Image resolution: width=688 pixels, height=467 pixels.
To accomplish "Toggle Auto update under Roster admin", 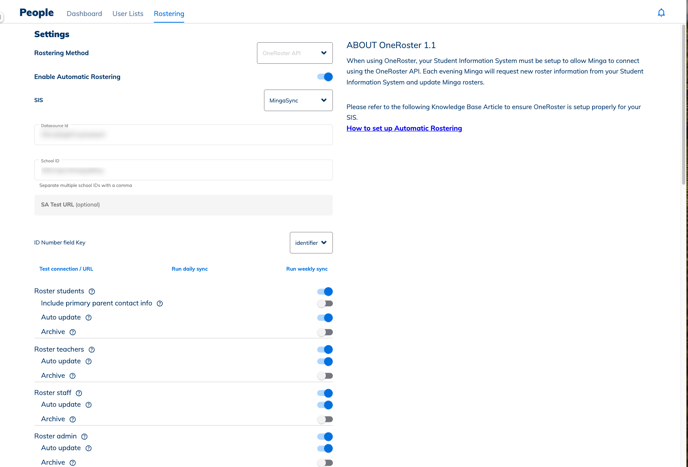I will pyautogui.click(x=325, y=449).
